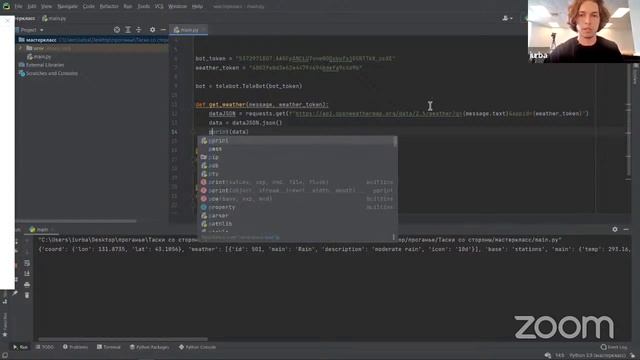Click the Run console horizontal scrollbar
640x360 pixels.
[x=123, y=339]
